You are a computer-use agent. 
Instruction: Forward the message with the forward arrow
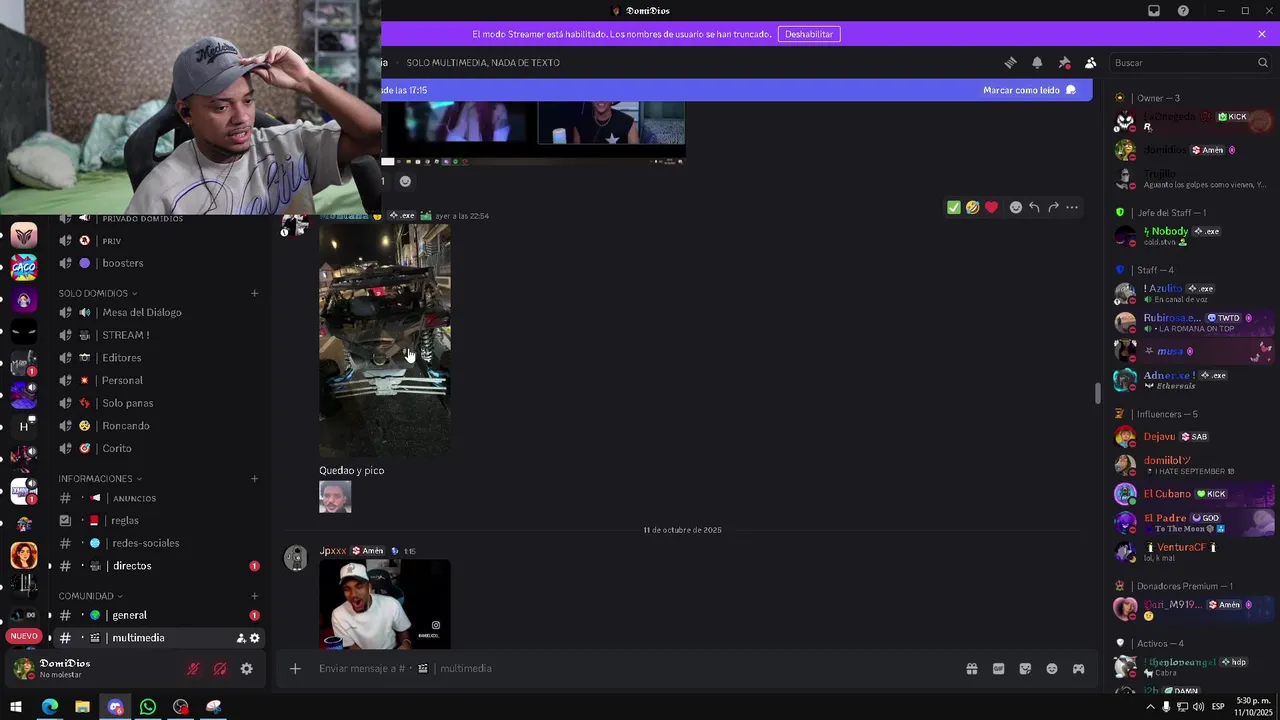click(x=1053, y=207)
